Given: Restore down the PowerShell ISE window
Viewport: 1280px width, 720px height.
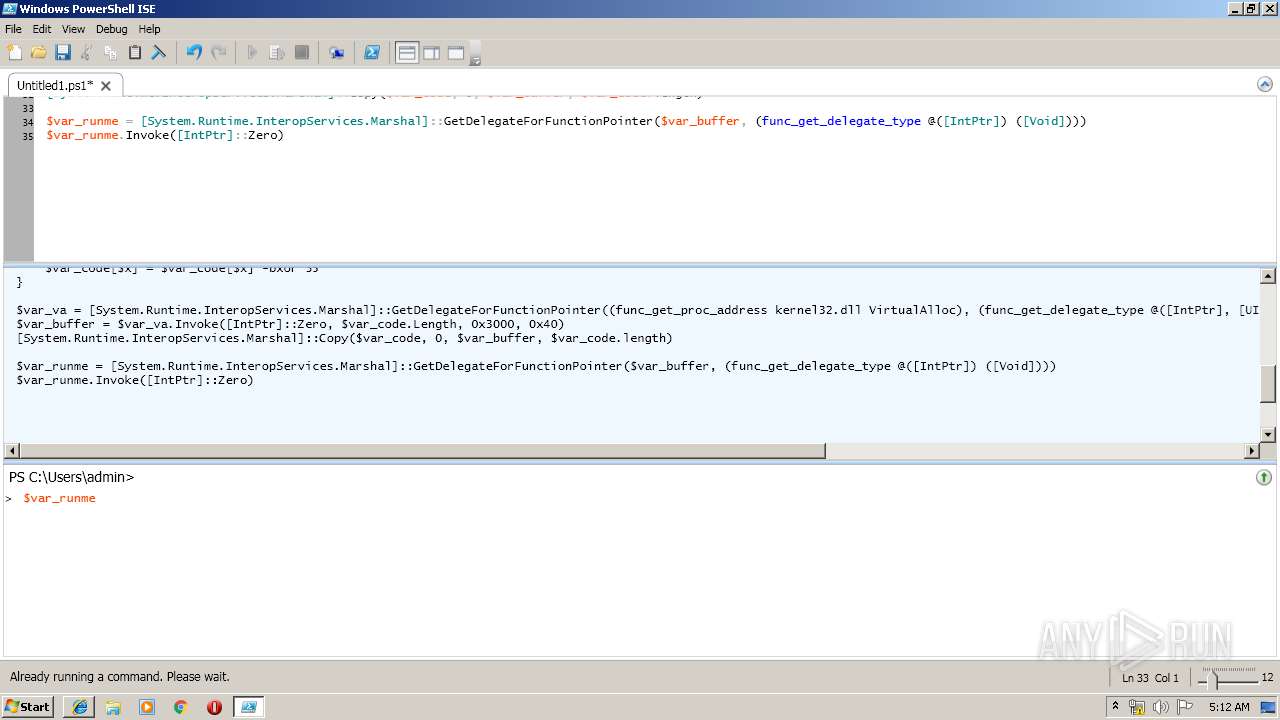Looking at the screenshot, I should click(1251, 9).
